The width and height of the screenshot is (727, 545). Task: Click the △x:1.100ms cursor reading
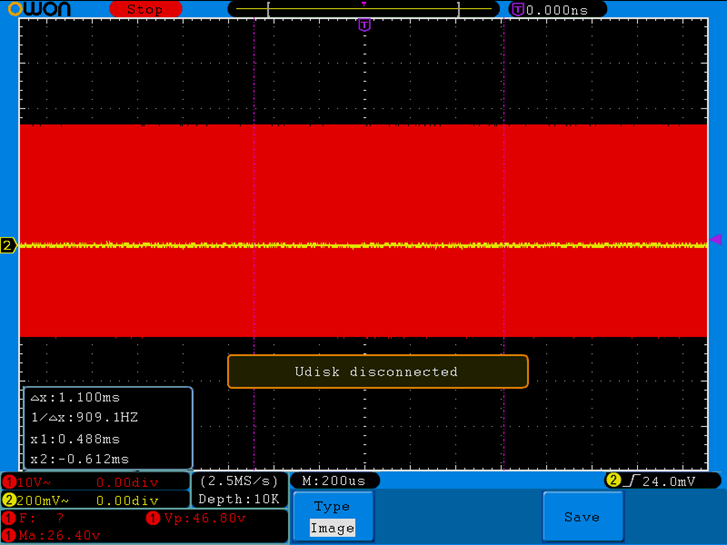[x=75, y=398]
